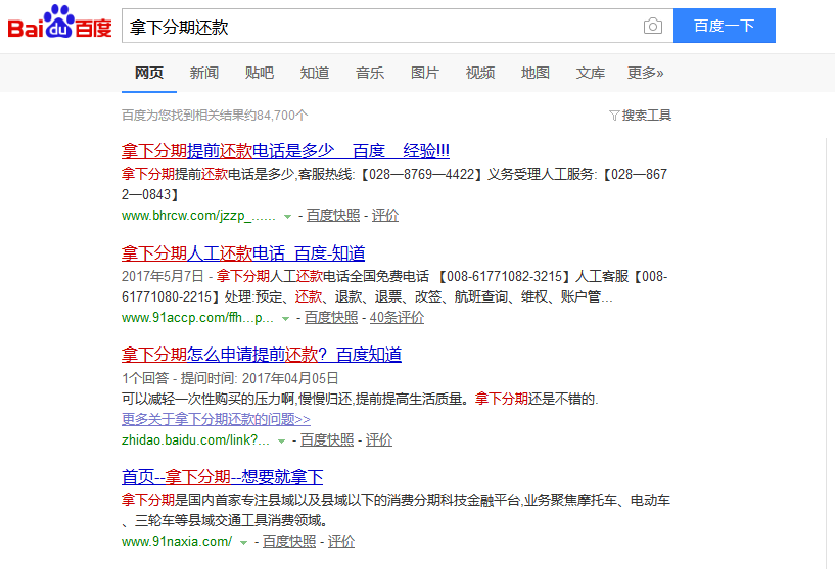Select the 网页 tab
This screenshot has width=835, height=569.
coord(149,72)
